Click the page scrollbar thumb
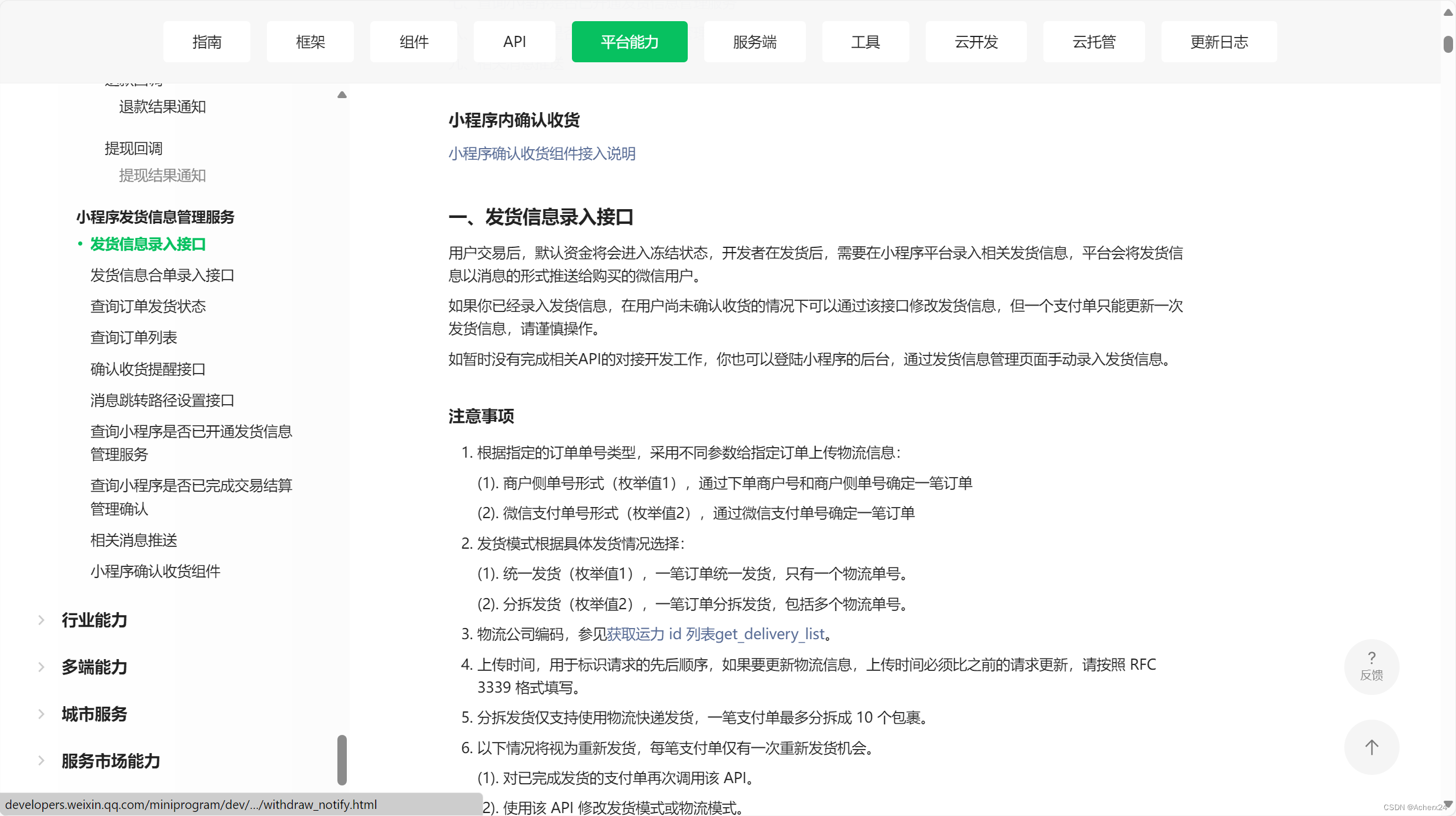Viewport: 1456px width, 816px height. click(1448, 44)
